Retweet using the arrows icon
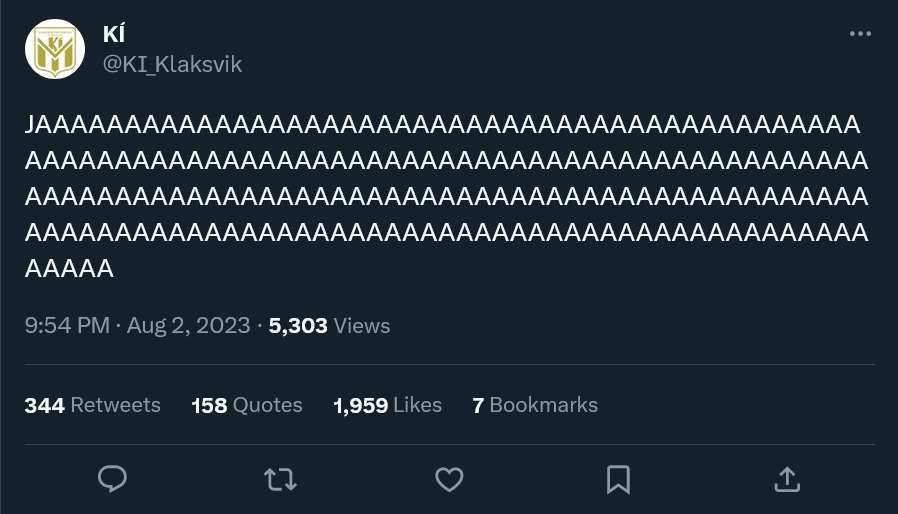Image resolution: width=898 pixels, height=514 pixels. 281,480
